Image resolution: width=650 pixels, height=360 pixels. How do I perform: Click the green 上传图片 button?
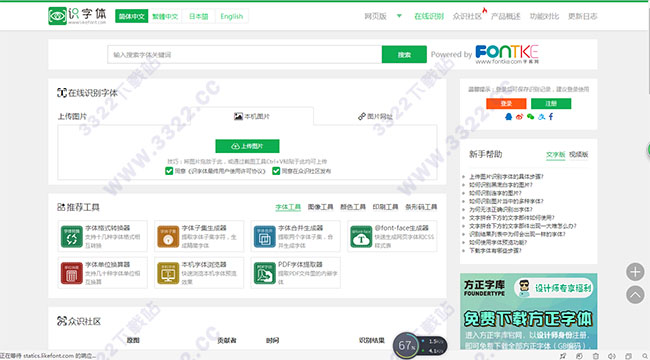click(x=247, y=146)
